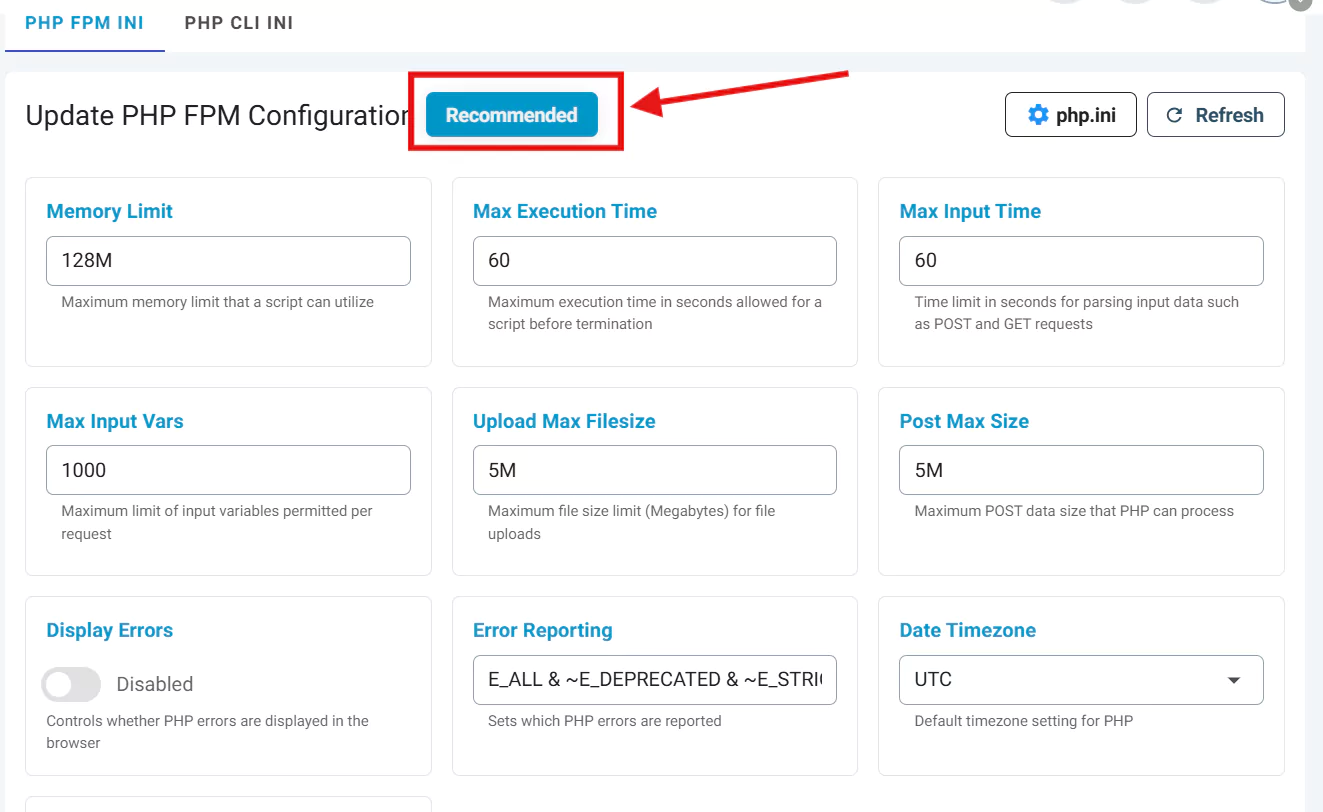
Task: Click into the Max Execution Time input
Action: pos(654,261)
